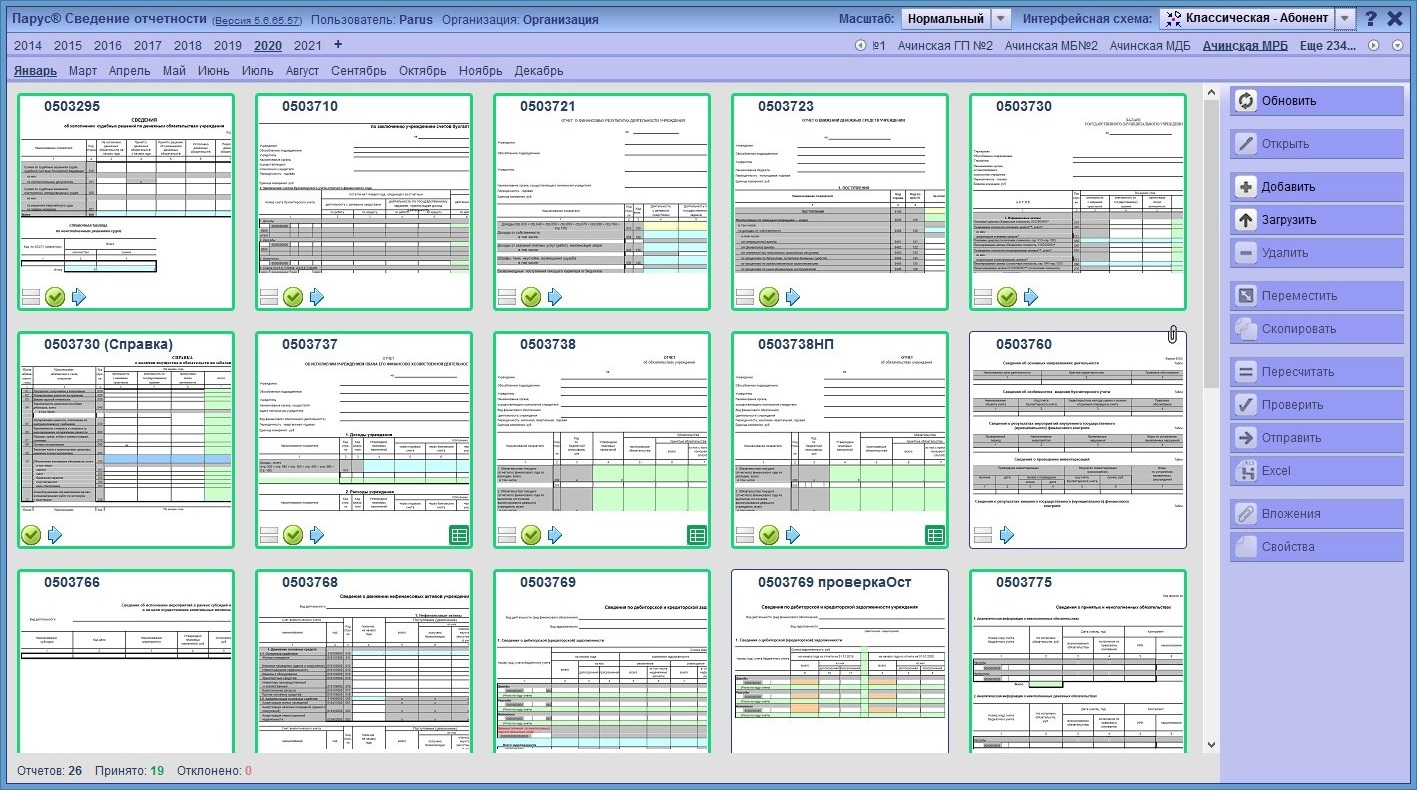
Task: Select the year 2014 tab
Action: tap(28, 45)
